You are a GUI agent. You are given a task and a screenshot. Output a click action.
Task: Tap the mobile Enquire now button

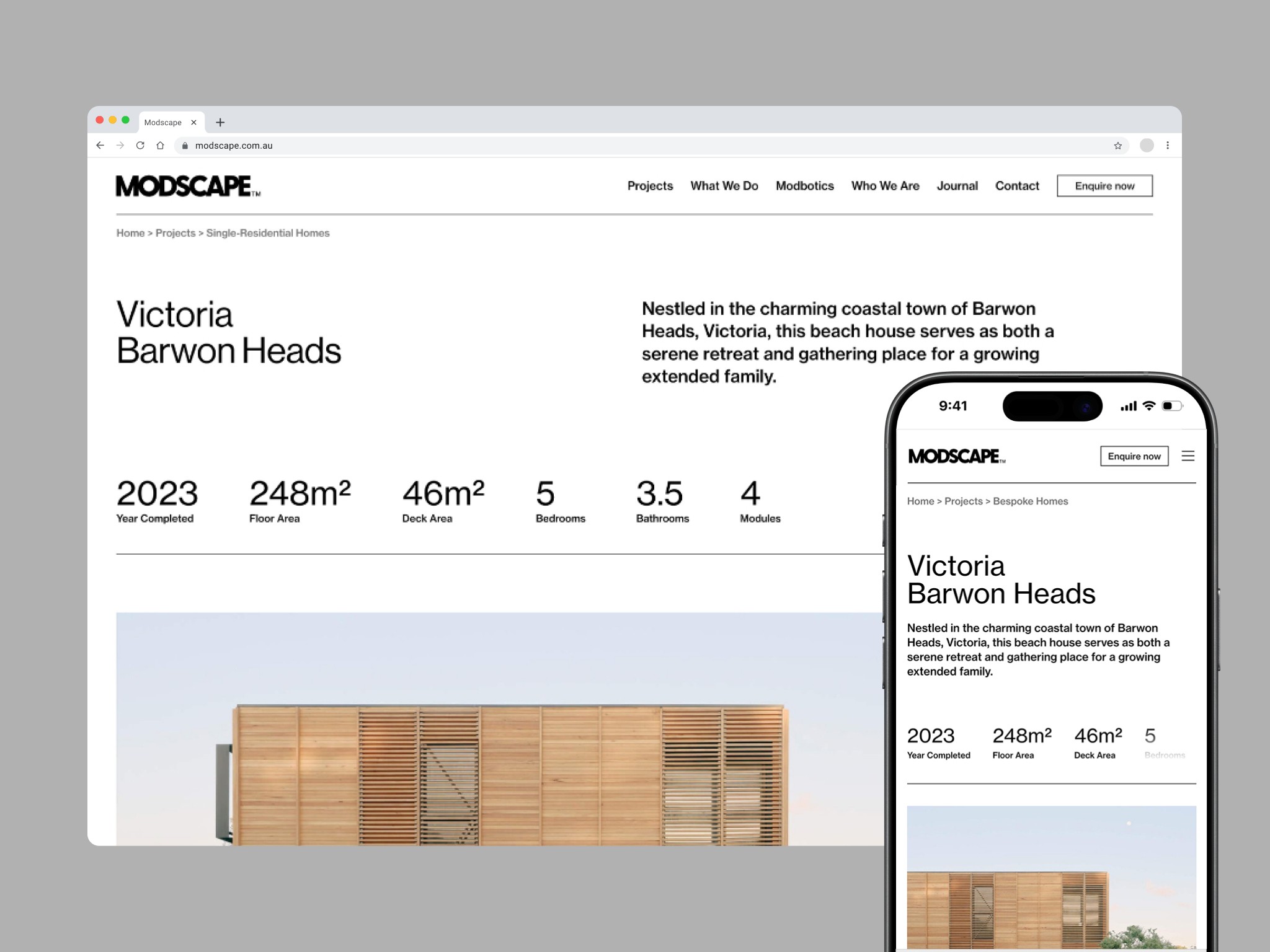pos(1134,456)
